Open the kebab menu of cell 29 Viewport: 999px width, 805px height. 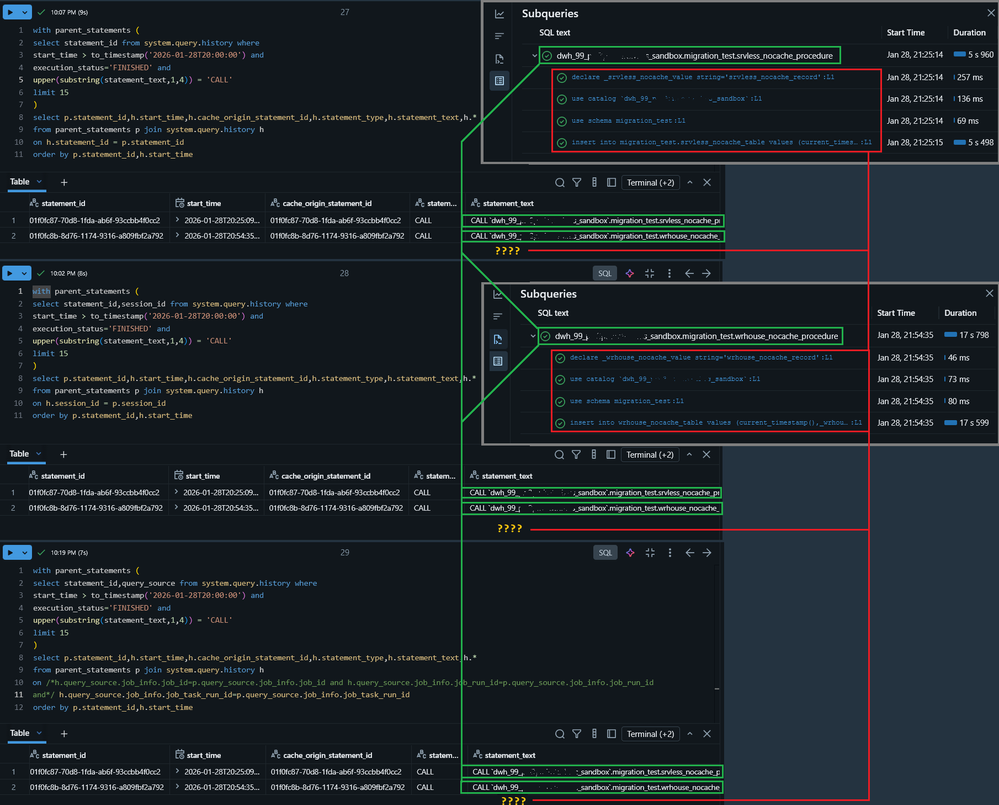pyautogui.click(x=669, y=552)
